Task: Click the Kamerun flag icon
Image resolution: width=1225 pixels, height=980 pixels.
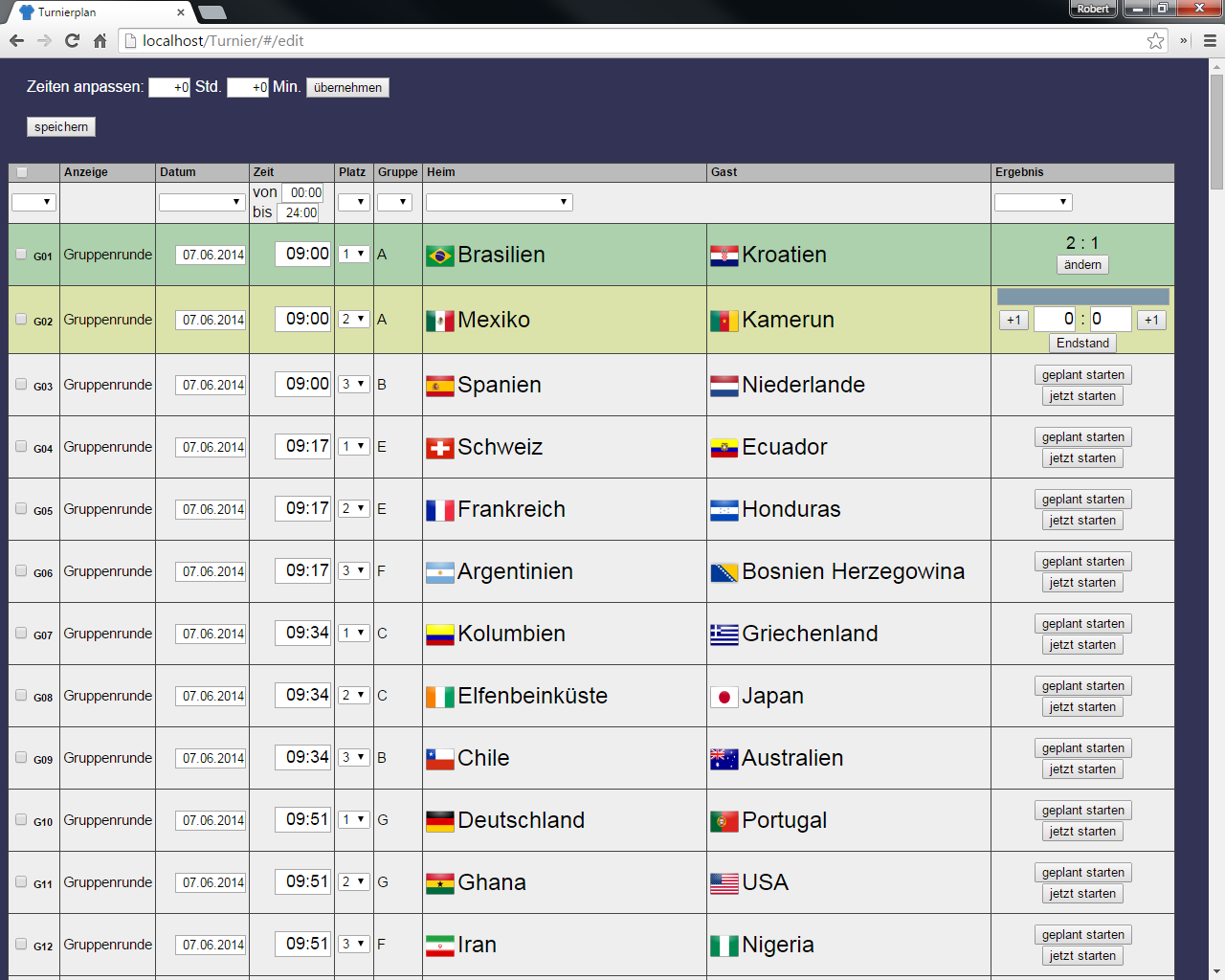Action: [724, 321]
